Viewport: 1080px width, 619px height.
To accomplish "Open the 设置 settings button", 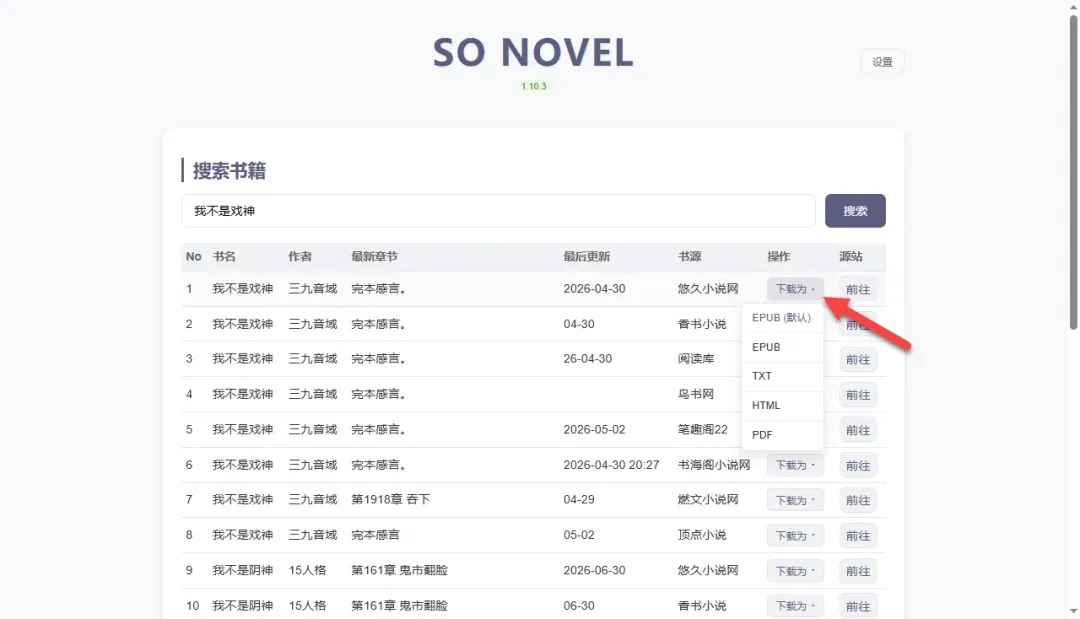I will coord(882,61).
